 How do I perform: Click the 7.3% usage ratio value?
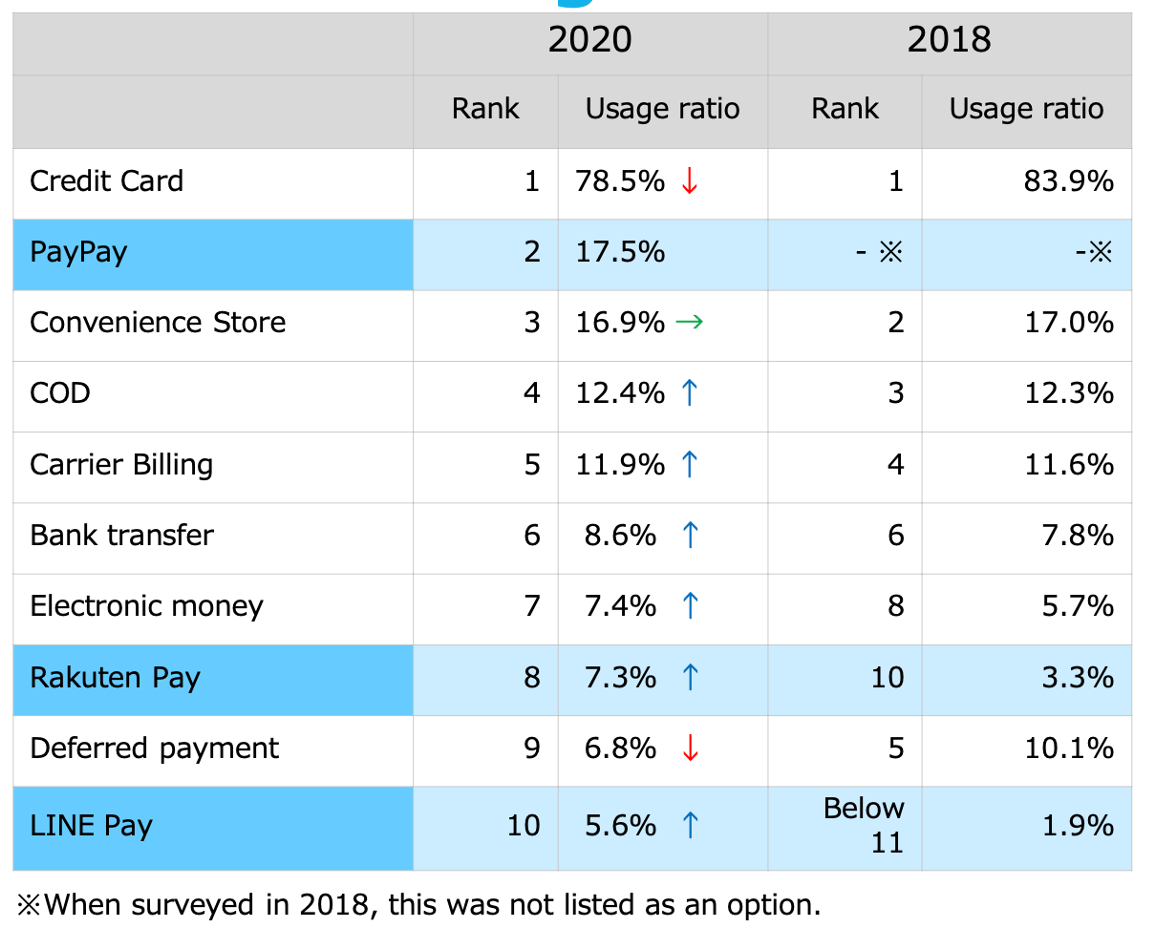coord(620,677)
